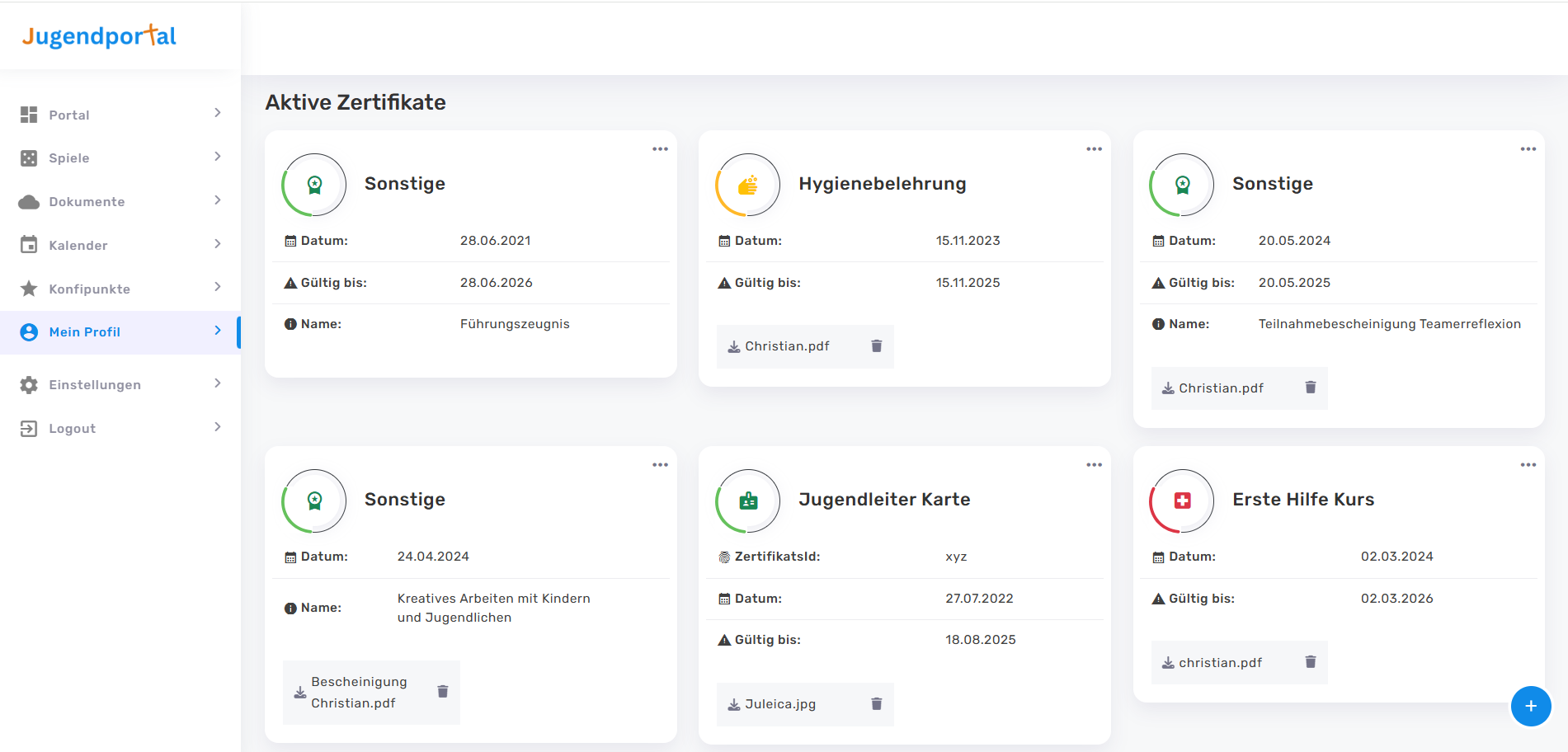This screenshot has width=1568, height=752.
Task: Open three-dot menu on Führungszeugnis card
Action: point(660,149)
